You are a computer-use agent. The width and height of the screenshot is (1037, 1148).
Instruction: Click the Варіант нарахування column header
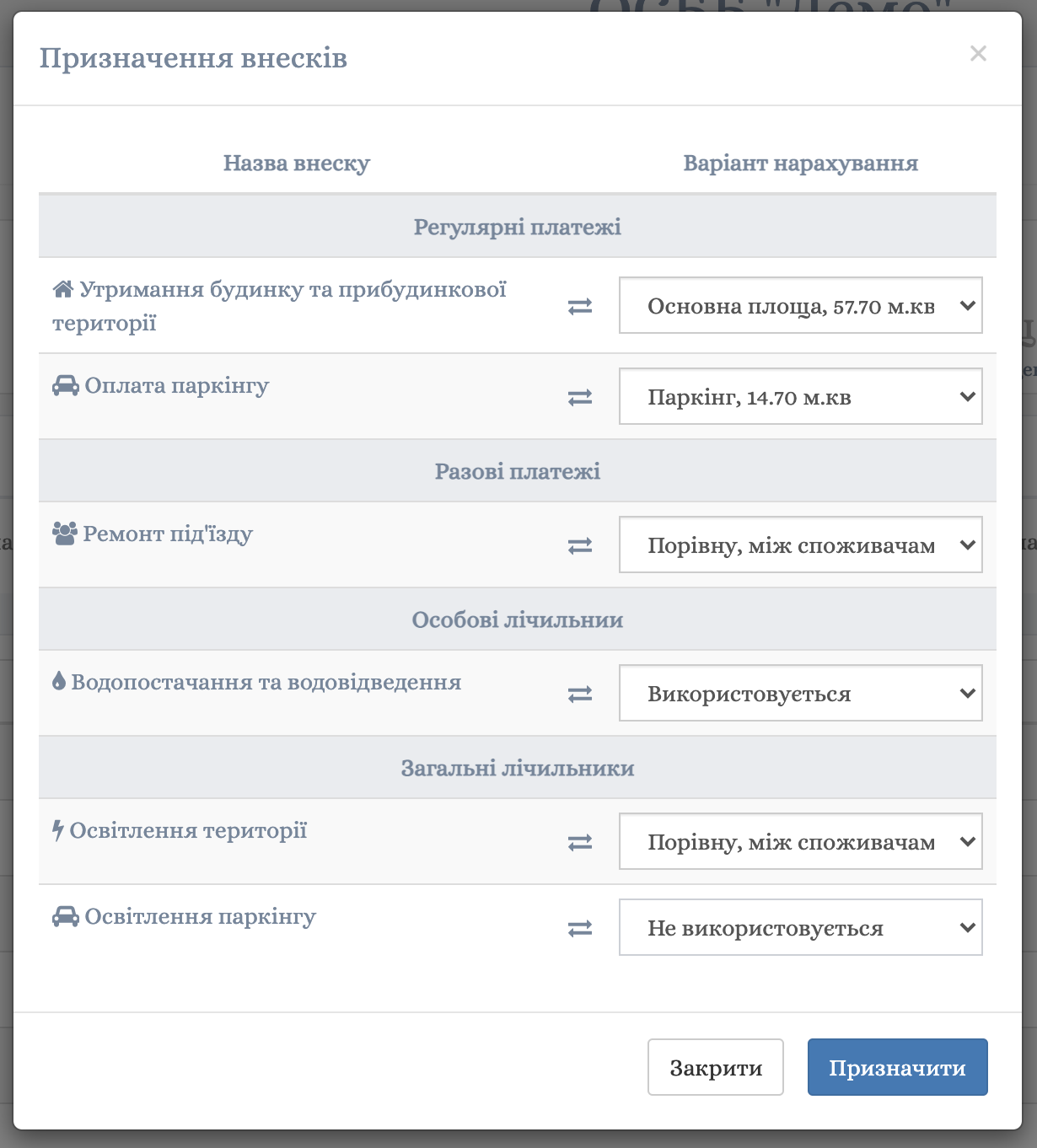point(801,164)
